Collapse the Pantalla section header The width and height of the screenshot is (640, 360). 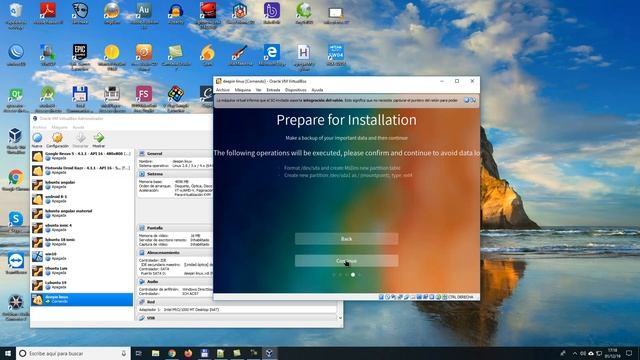pos(176,228)
